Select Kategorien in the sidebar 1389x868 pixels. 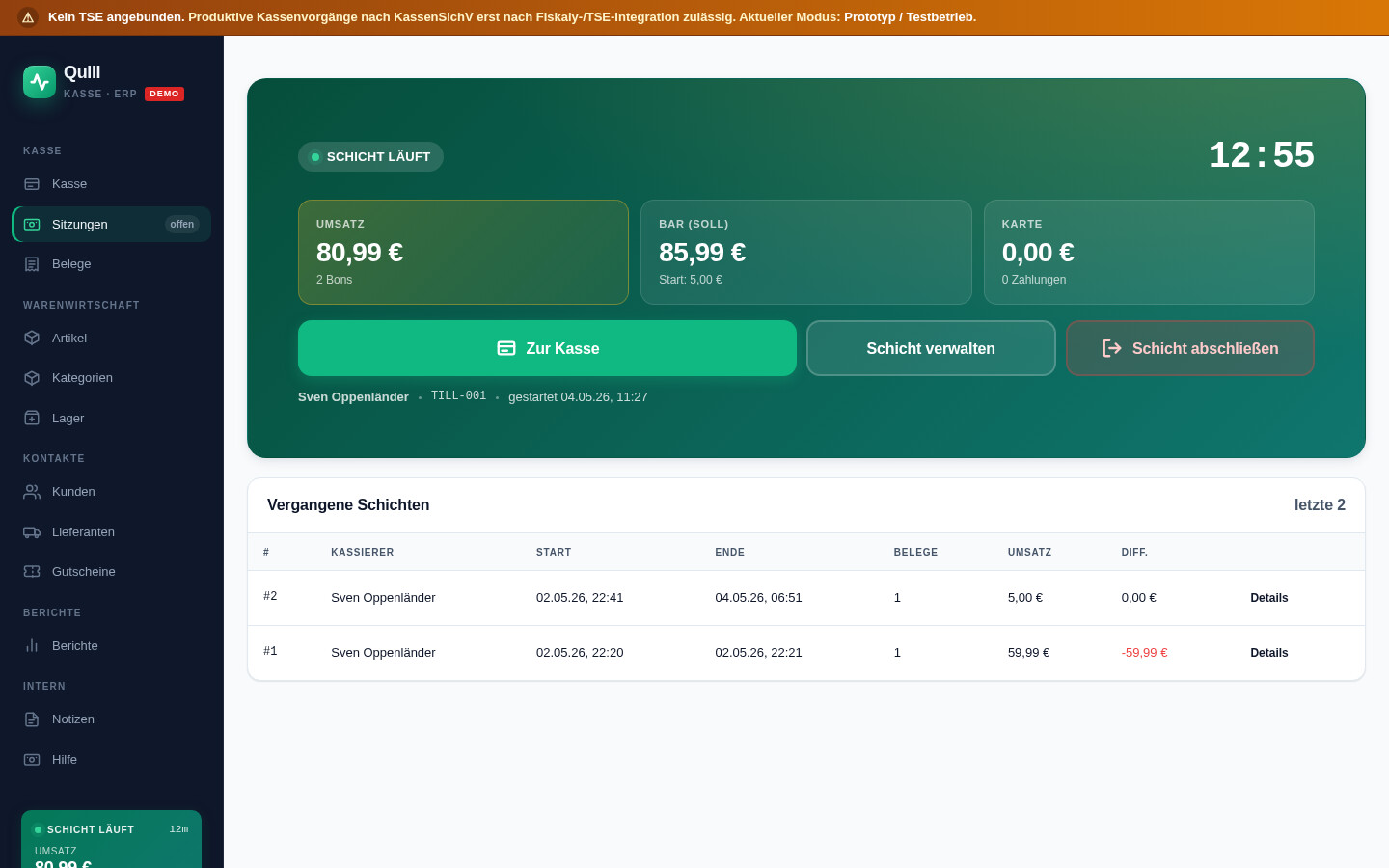(x=111, y=378)
